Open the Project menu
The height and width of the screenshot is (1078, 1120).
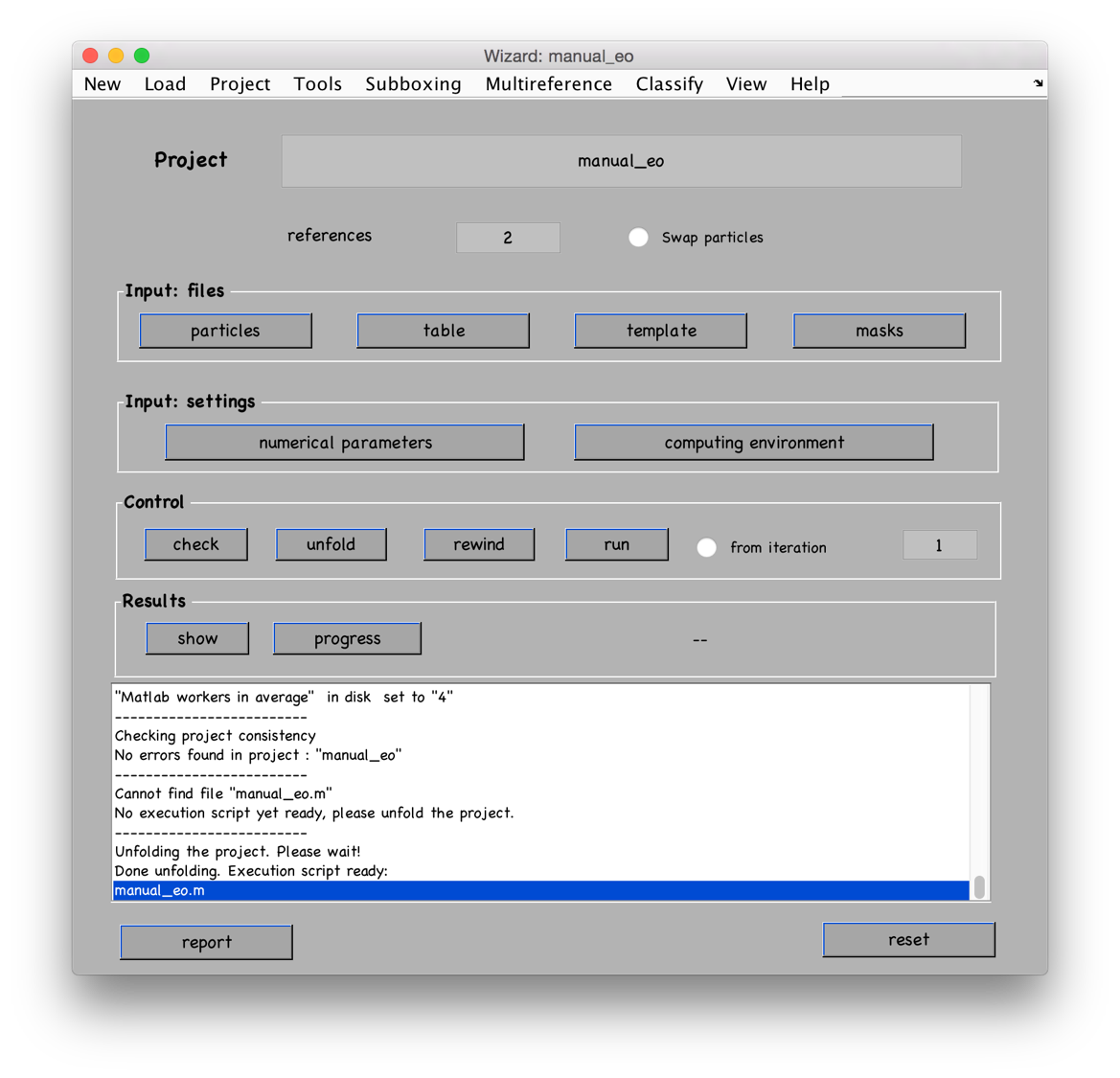pyautogui.click(x=240, y=84)
